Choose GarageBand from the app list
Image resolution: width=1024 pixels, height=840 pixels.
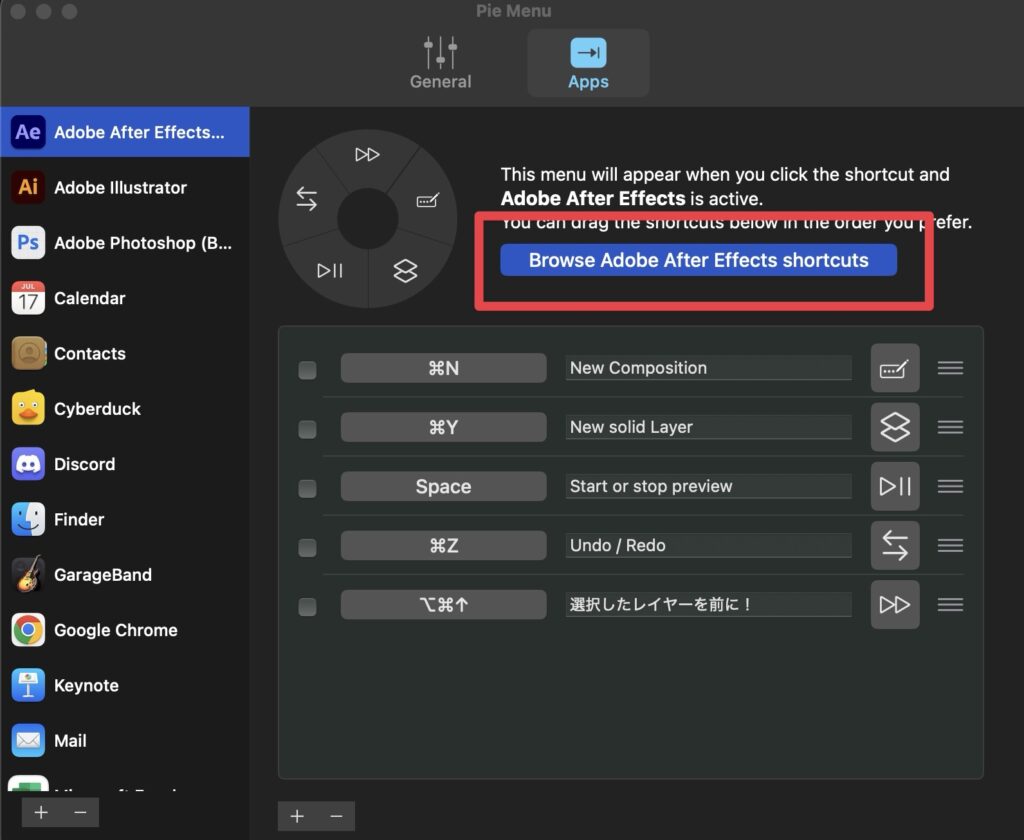(x=125, y=575)
